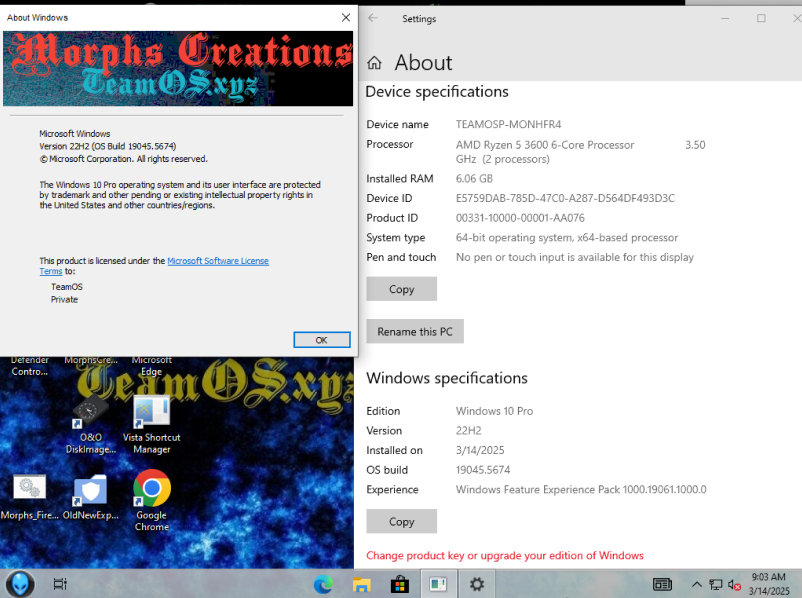This screenshot has width=802, height=598.
Task: Click the Windows specifications heading
Action: [x=447, y=378]
